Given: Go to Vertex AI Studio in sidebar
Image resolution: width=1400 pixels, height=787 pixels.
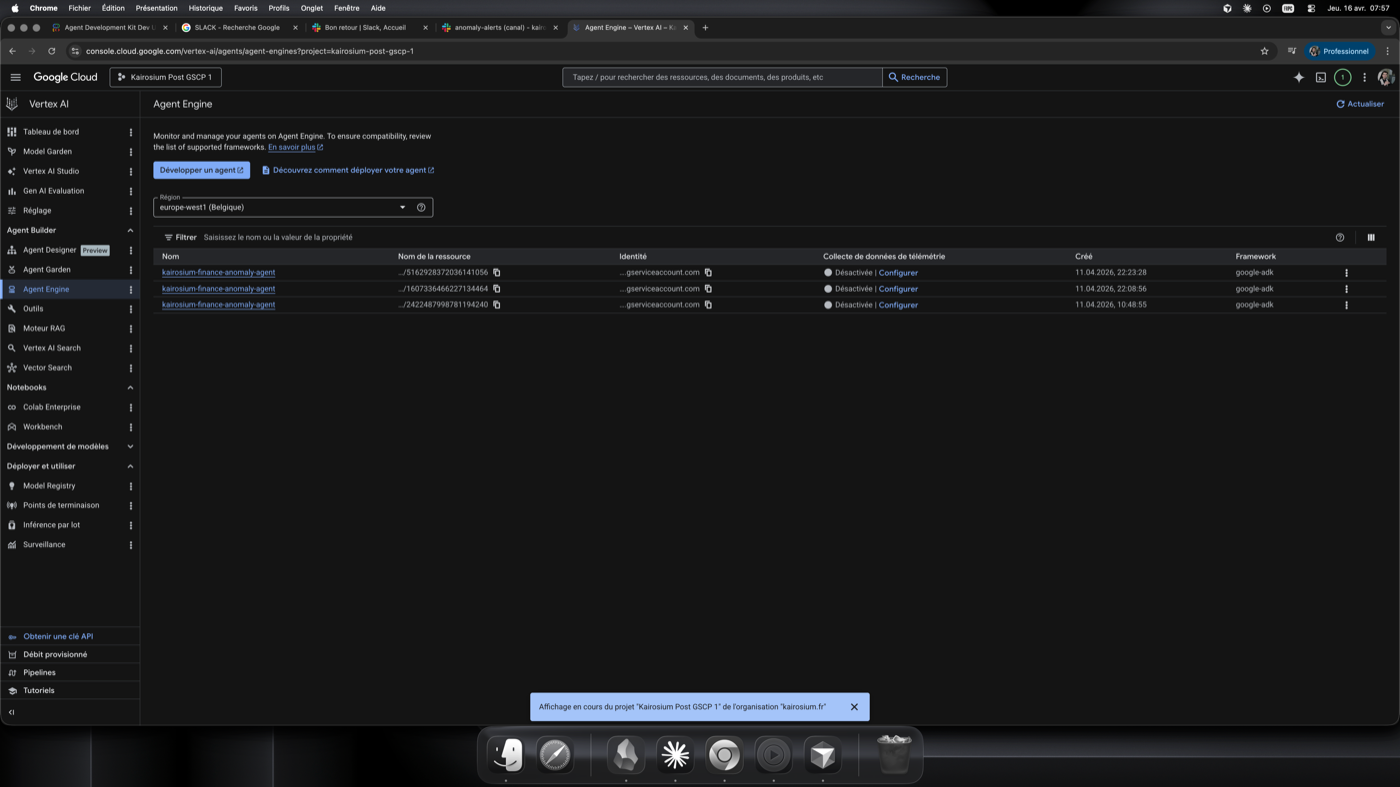Looking at the screenshot, I should (x=51, y=171).
